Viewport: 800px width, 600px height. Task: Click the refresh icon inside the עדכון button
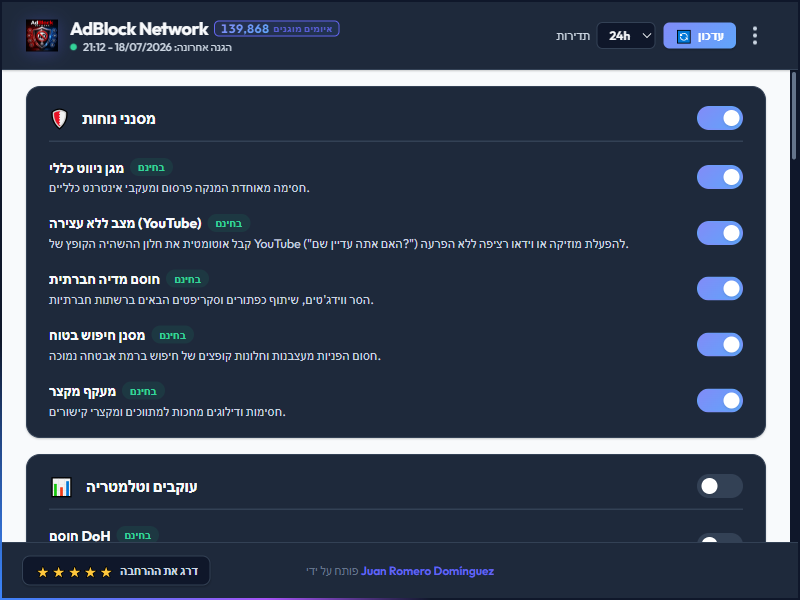click(x=684, y=36)
